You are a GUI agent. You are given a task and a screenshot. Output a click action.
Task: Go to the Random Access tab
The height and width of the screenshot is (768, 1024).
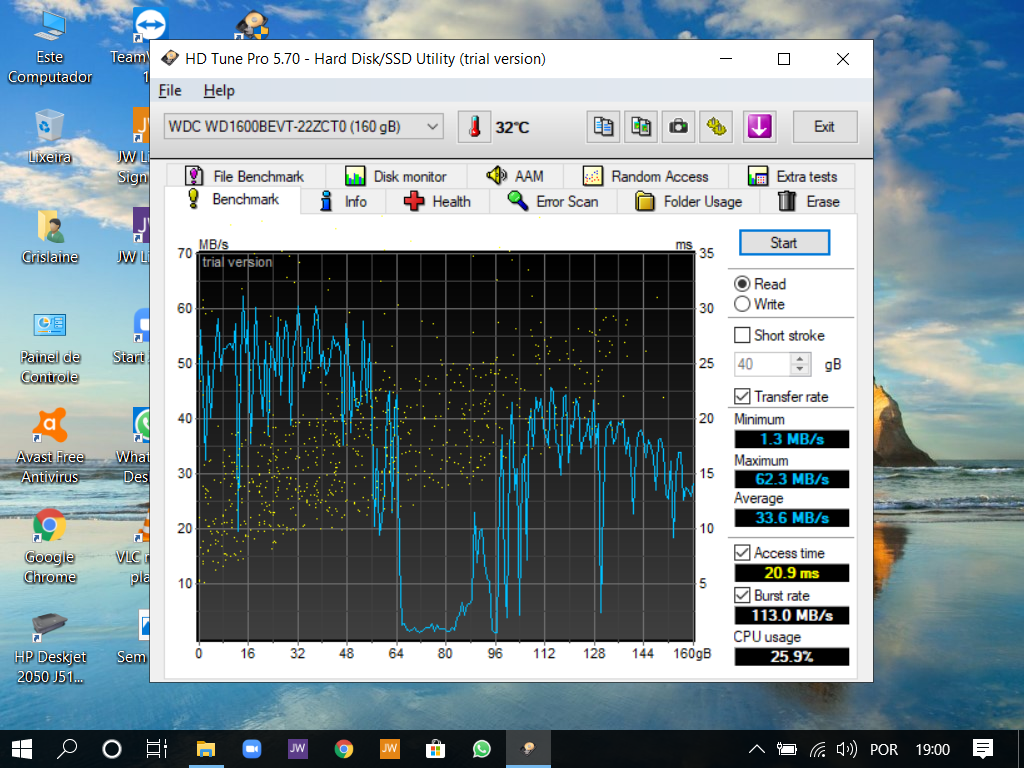pos(645,176)
